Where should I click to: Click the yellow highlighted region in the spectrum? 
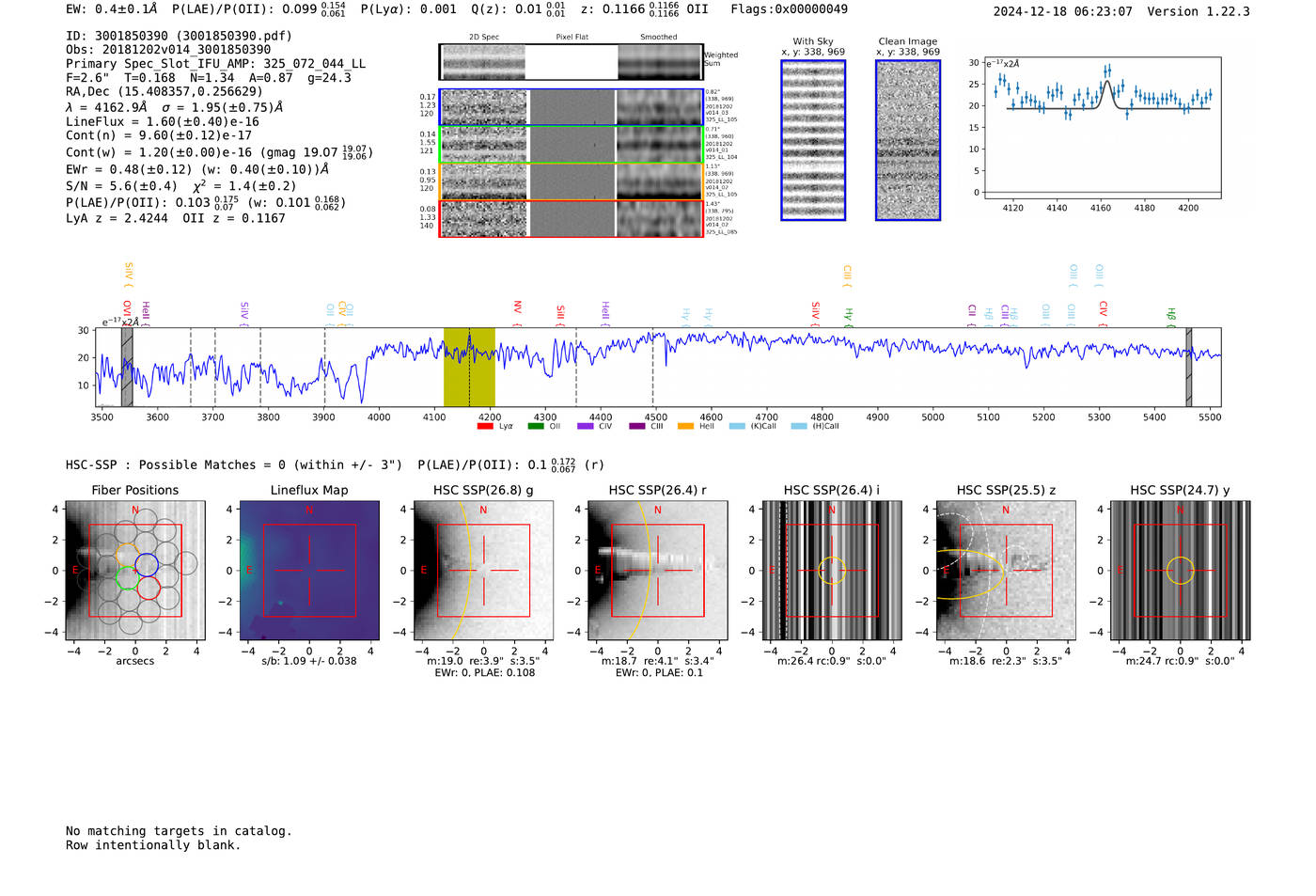[x=469, y=367]
